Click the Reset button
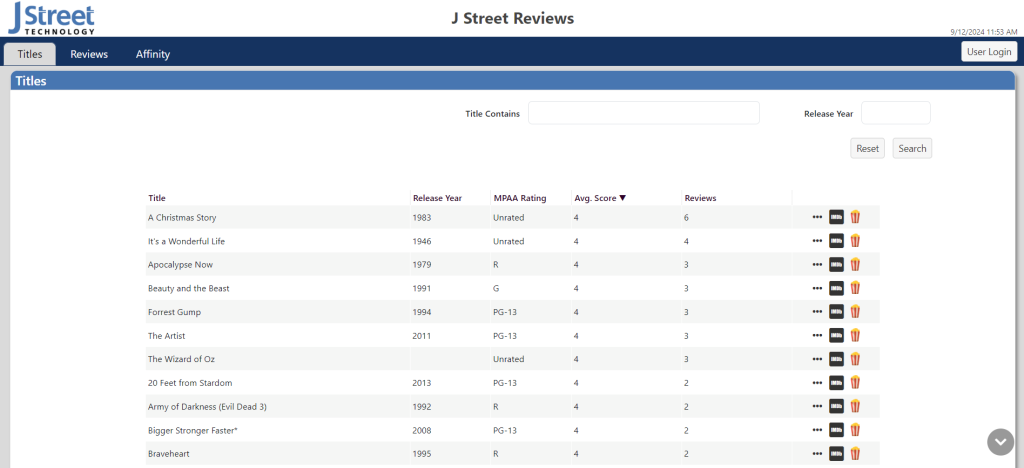Viewport: 1024px width, 468px height. 867,148
